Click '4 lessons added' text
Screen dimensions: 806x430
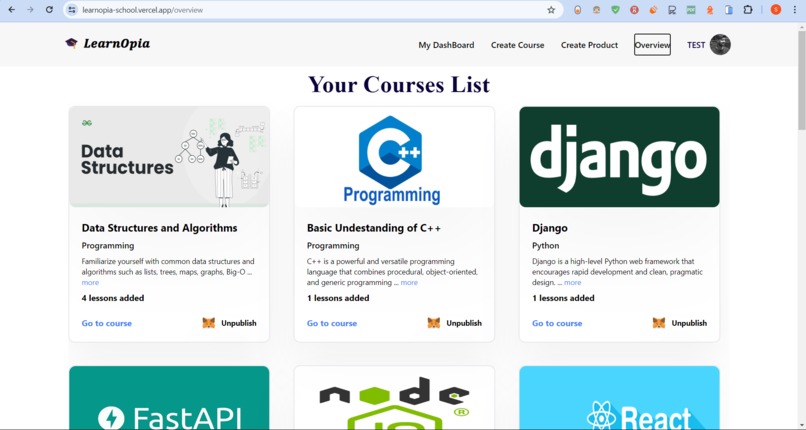click(113, 298)
